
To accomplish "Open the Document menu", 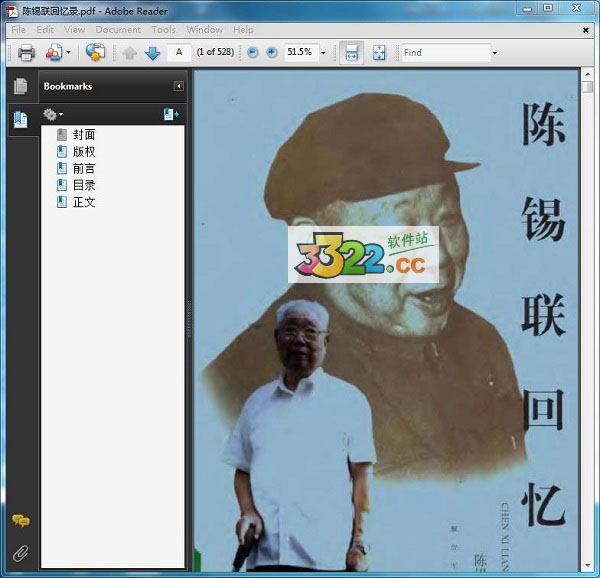I will pyautogui.click(x=118, y=30).
